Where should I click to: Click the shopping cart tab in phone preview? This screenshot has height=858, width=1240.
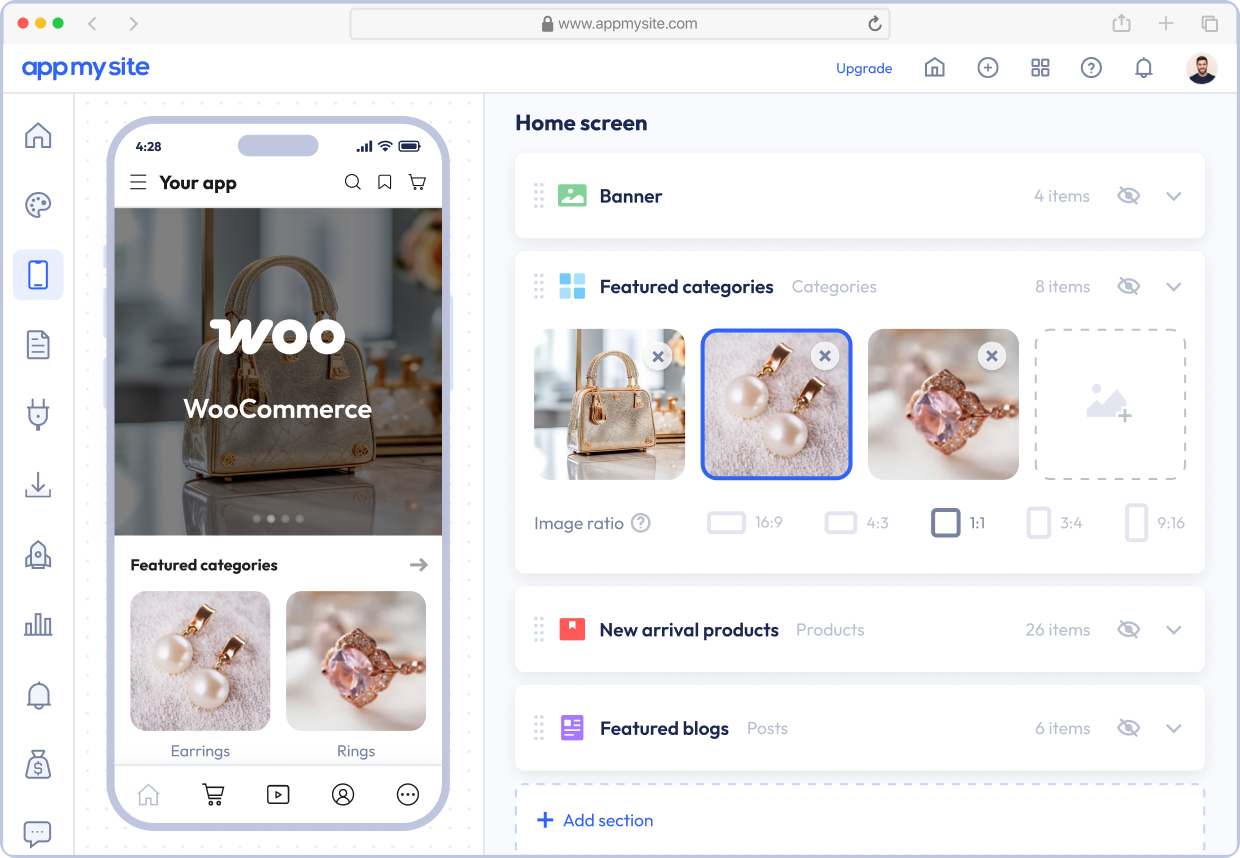pyautogui.click(x=213, y=795)
